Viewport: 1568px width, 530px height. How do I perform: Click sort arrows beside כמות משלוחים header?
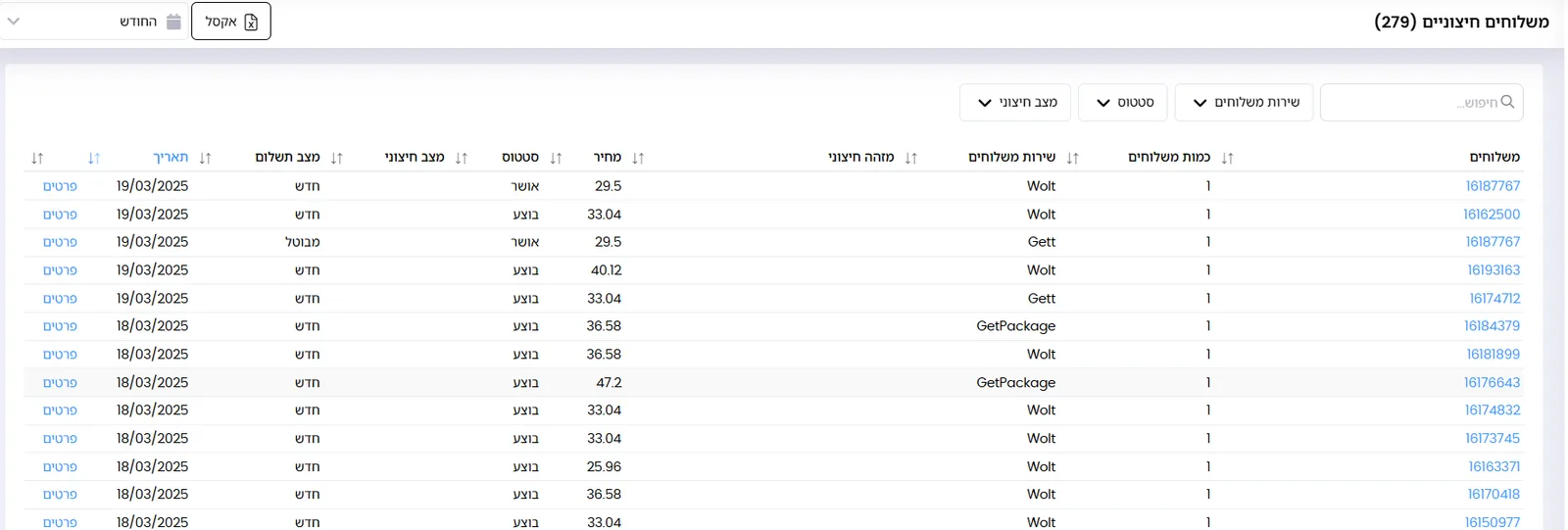(1227, 158)
